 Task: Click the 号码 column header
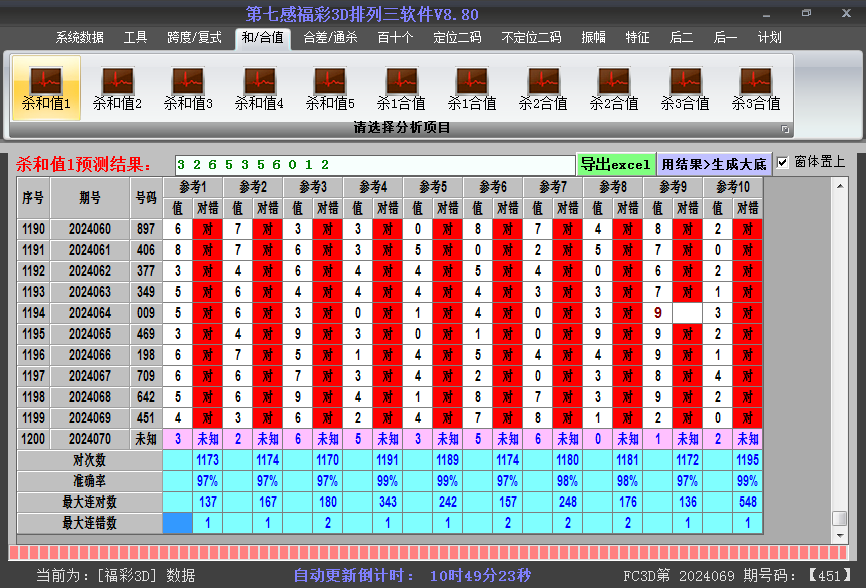coord(146,198)
